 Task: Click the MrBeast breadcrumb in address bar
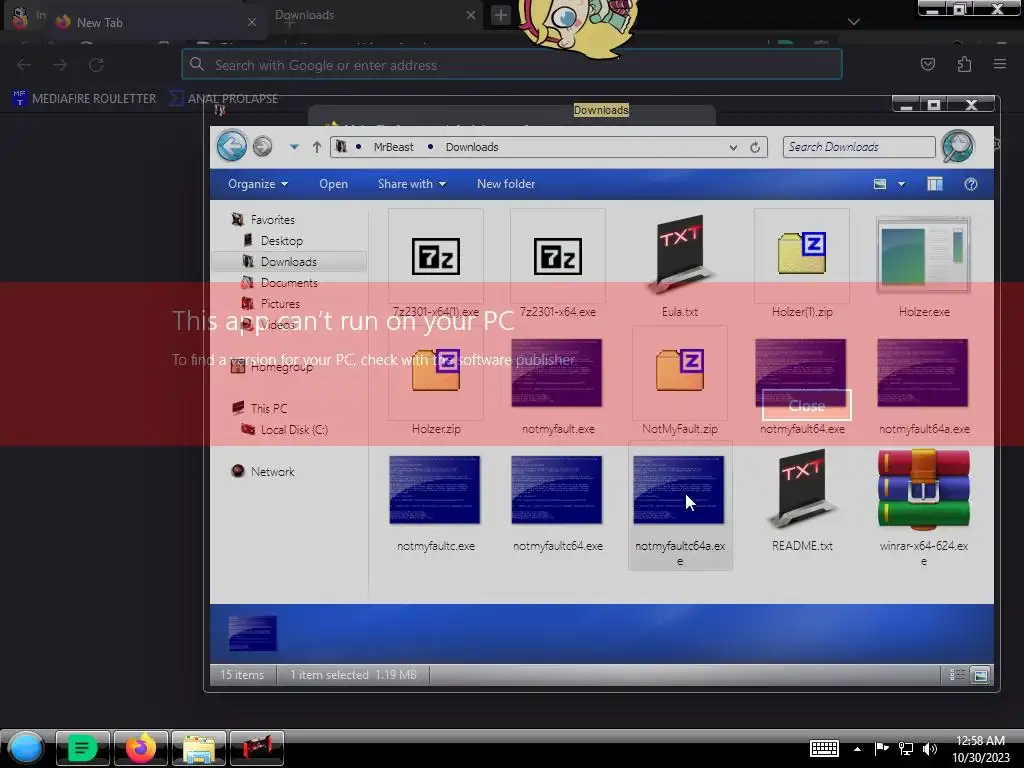[393, 147]
